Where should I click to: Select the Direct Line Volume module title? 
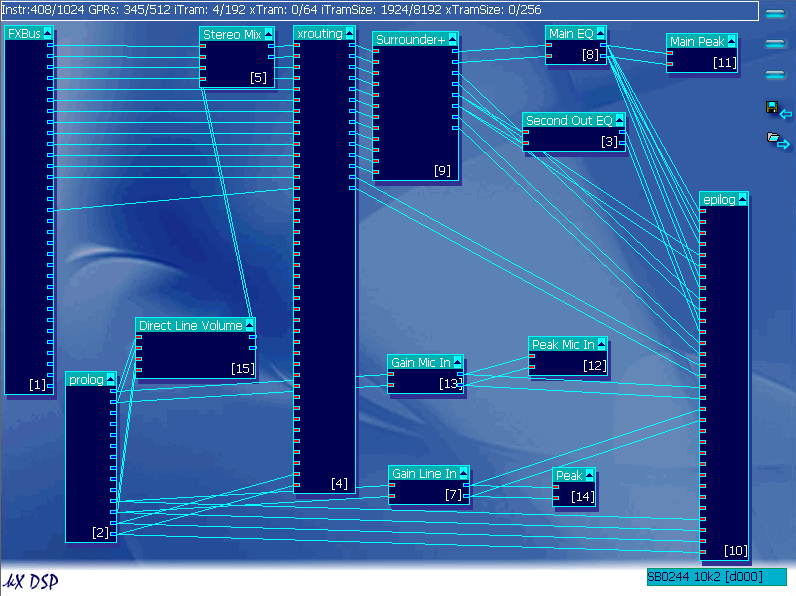pos(190,325)
